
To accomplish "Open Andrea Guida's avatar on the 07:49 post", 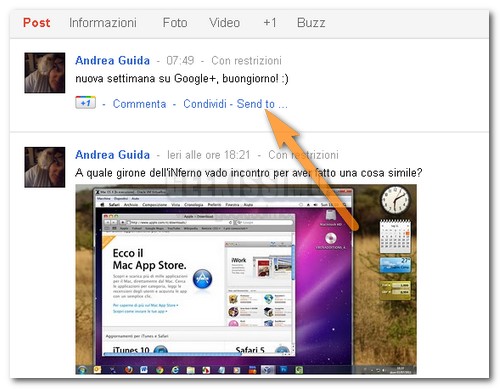I will (x=45, y=73).
